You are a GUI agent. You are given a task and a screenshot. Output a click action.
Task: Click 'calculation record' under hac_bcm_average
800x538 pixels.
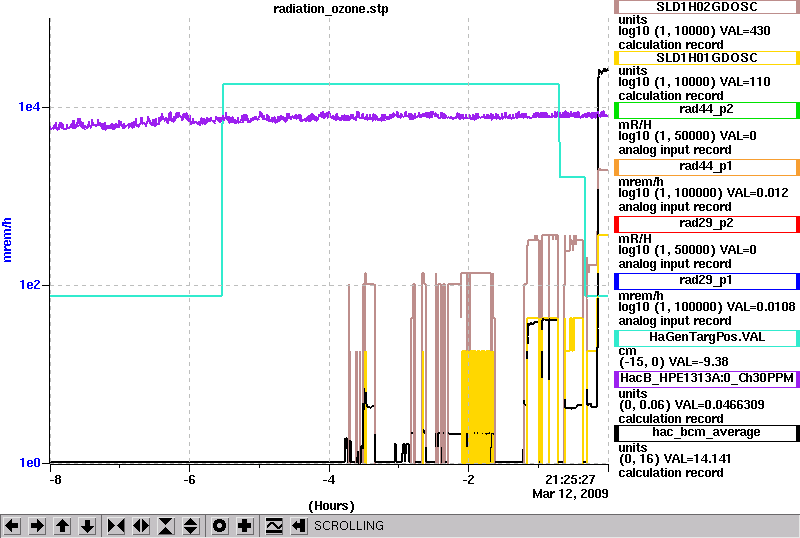[x=670, y=473]
